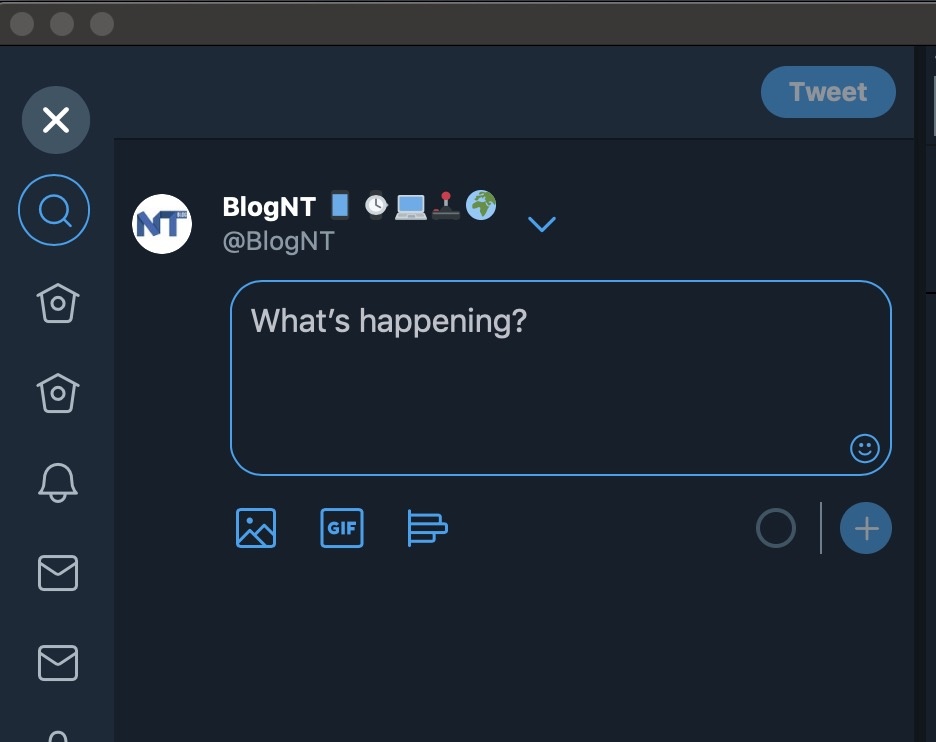This screenshot has width=936, height=742.
Task: Open the emoji picker in the tweet box
Action: [x=864, y=448]
